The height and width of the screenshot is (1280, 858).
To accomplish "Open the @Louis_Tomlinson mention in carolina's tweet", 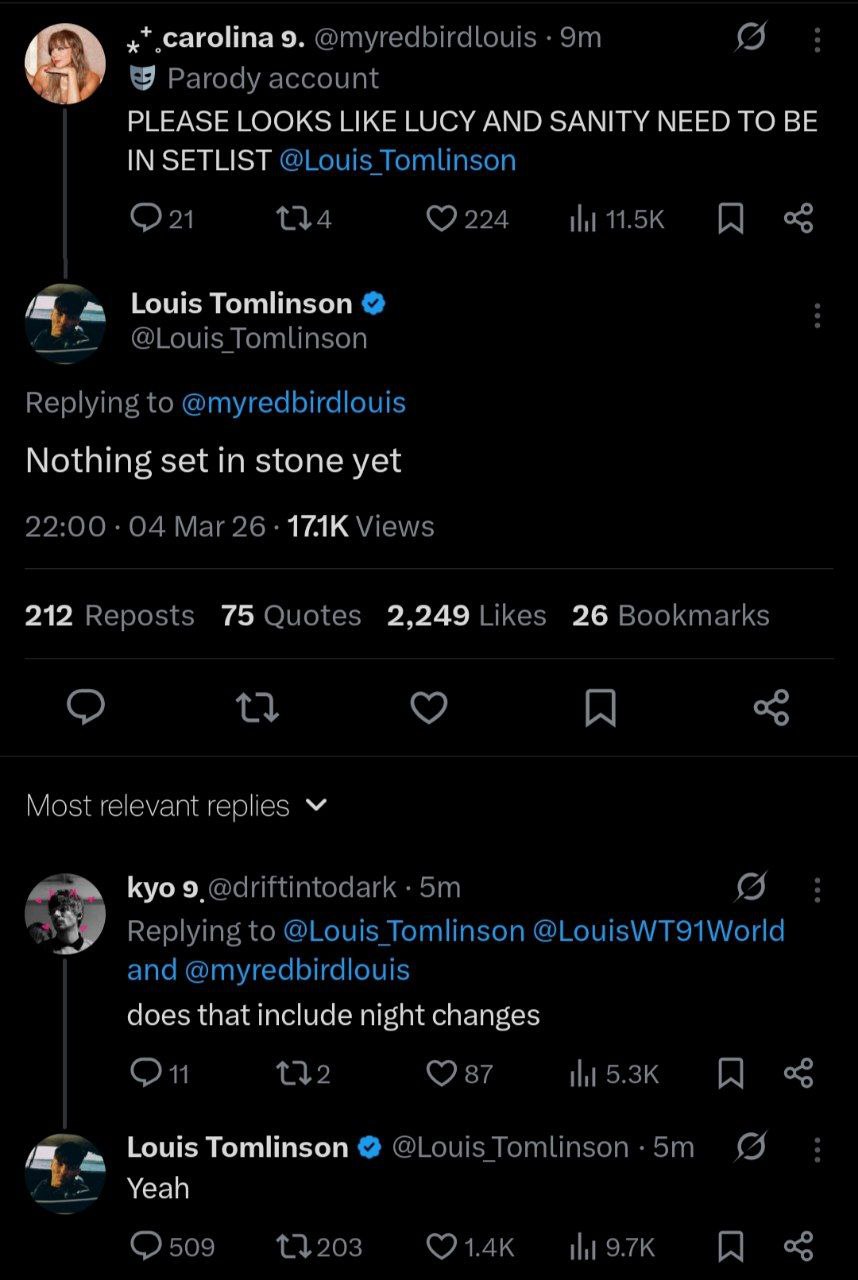I will [397, 160].
